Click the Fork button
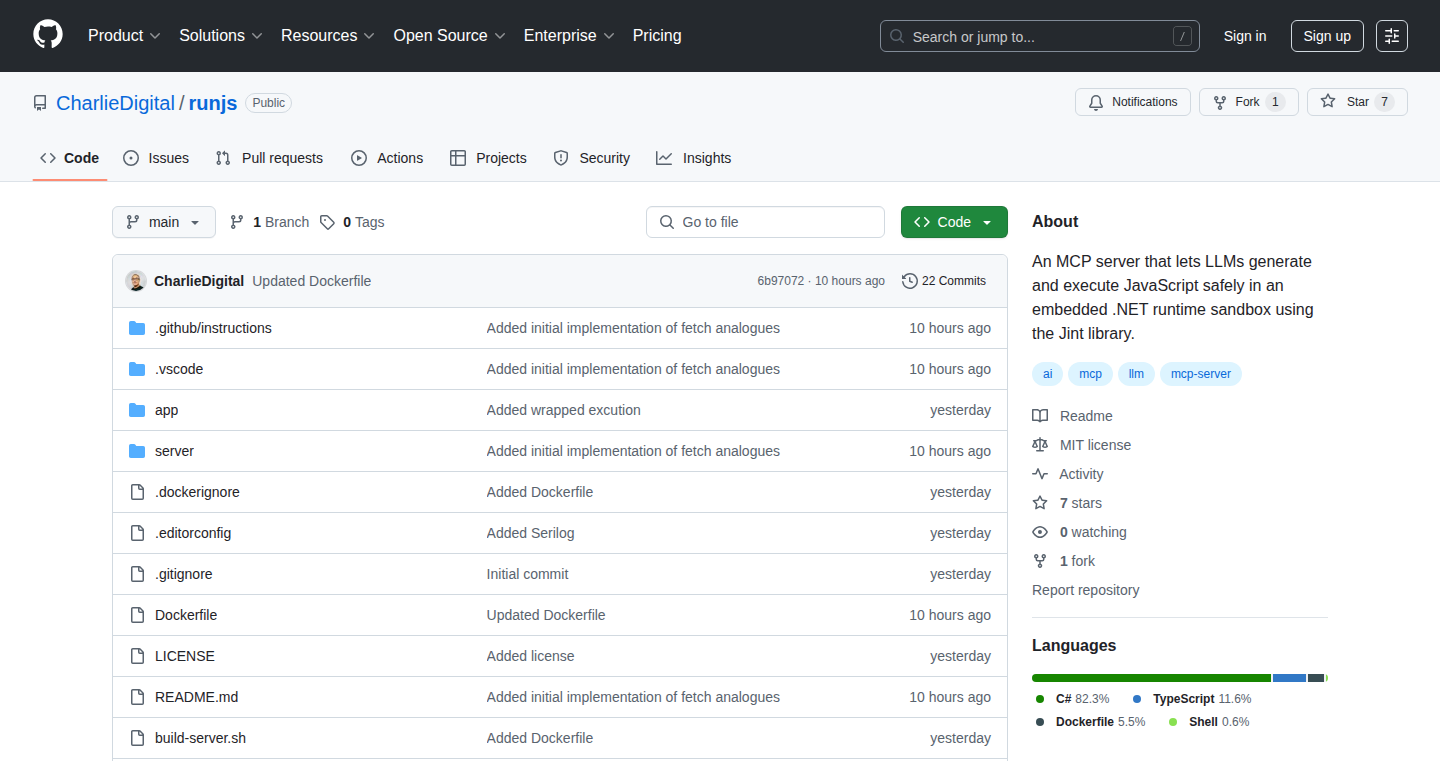 pyautogui.click(x=1249, y=102)
